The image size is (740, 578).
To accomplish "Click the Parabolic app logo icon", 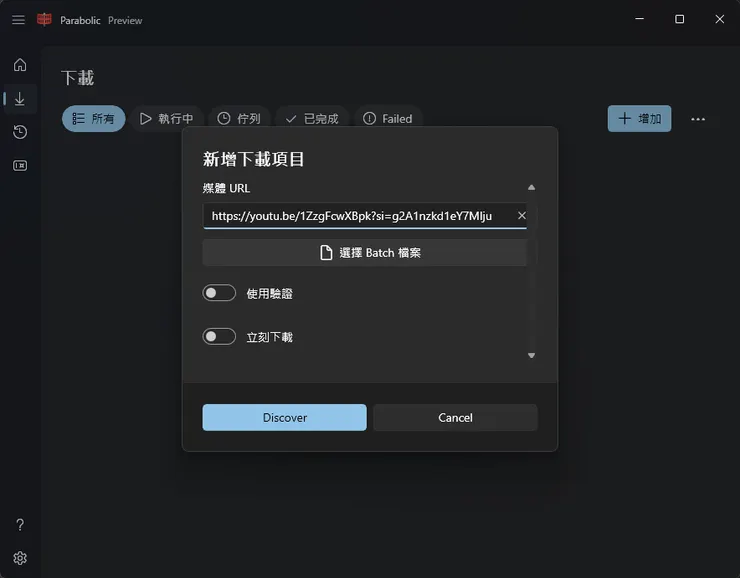I will 44,20.
